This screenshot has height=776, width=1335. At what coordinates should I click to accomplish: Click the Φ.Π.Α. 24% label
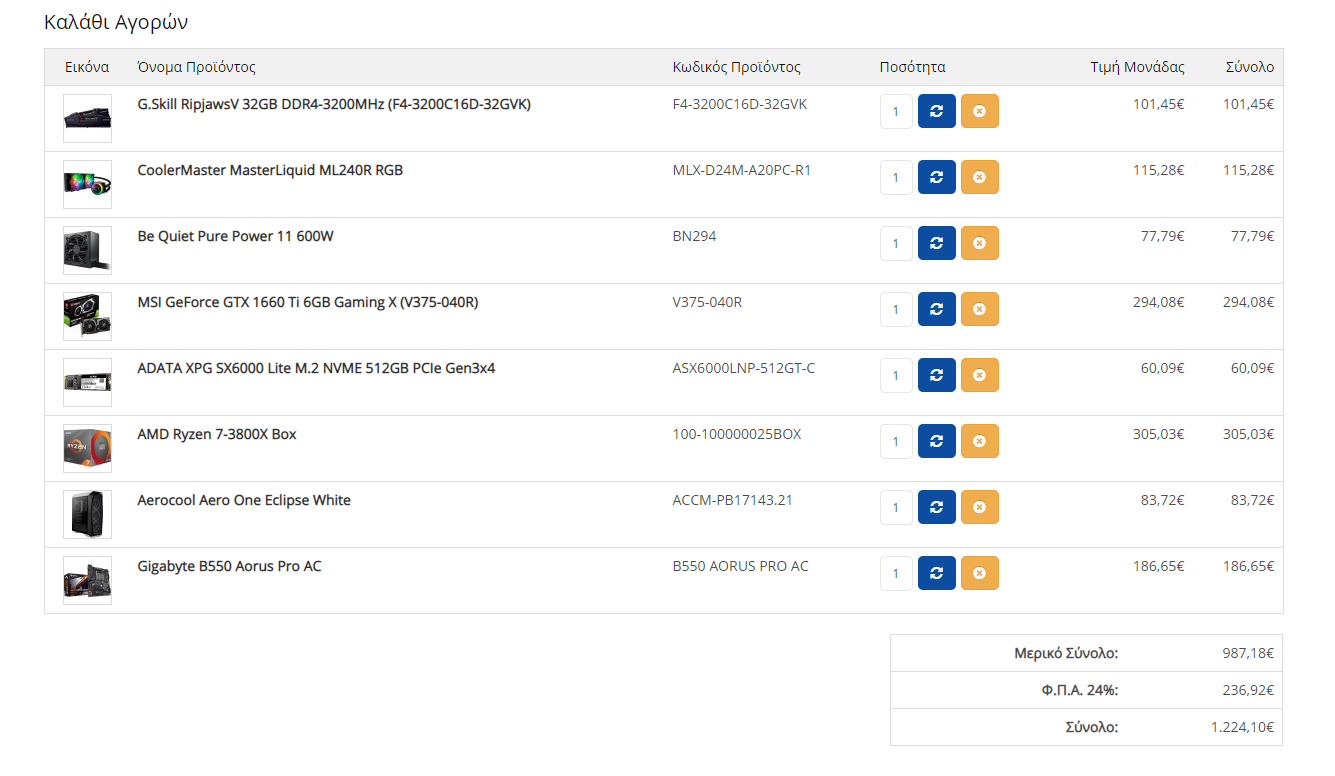[x=1079, y=690]
